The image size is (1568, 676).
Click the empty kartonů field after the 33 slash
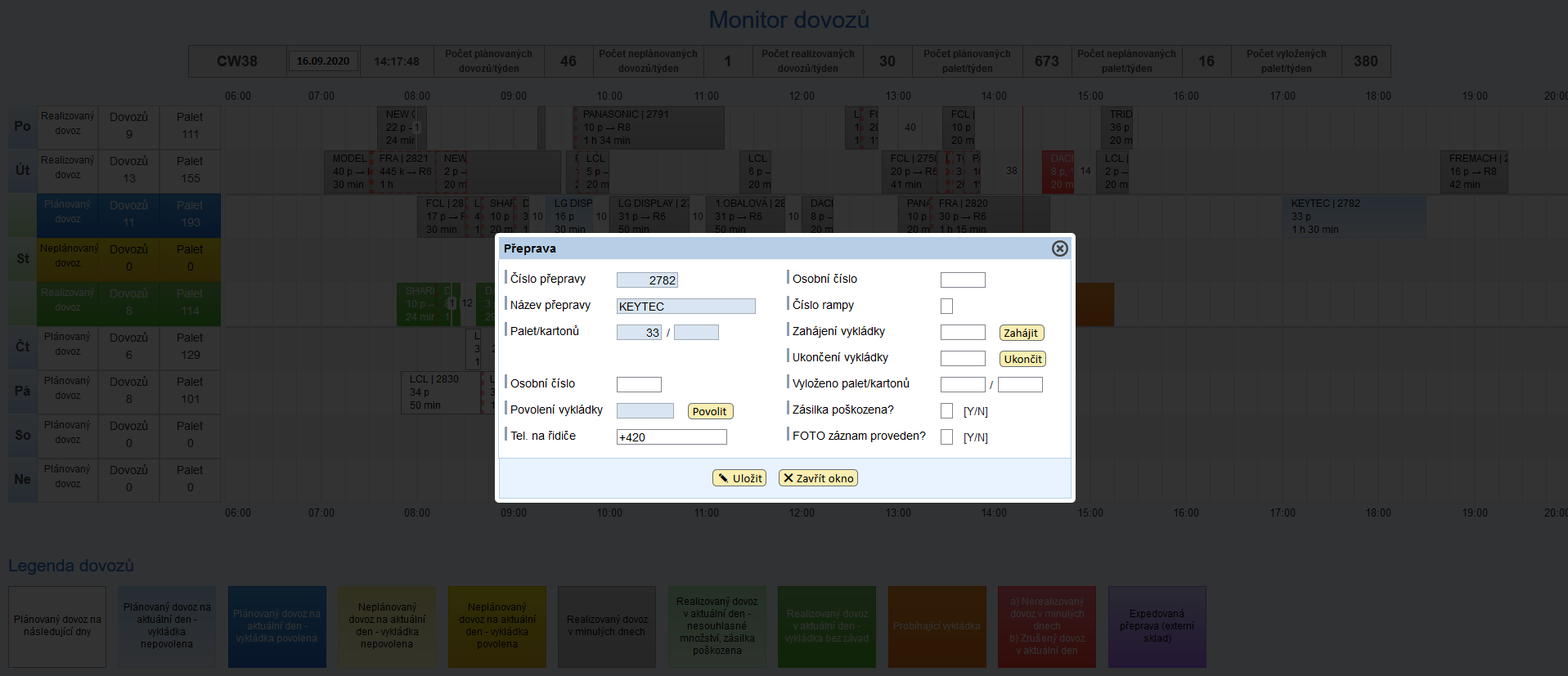click(x=696, y=332)
